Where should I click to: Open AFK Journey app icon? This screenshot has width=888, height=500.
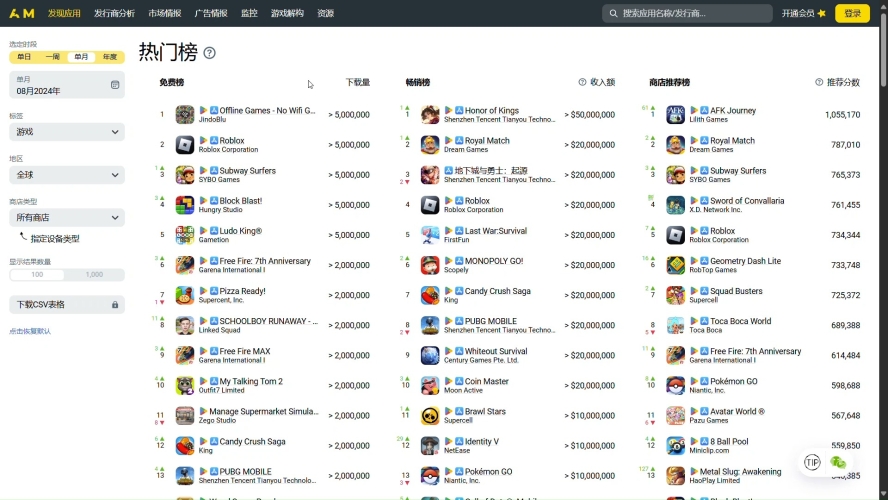[675, 114]
